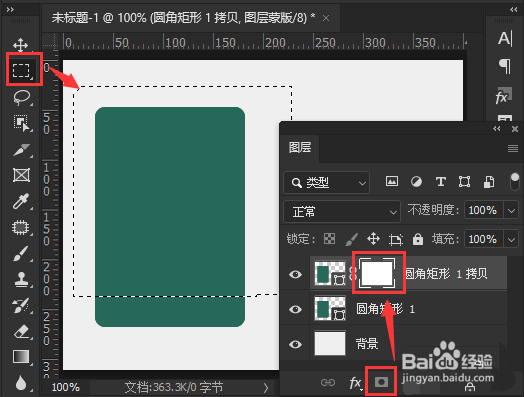Select the History Brush tool
524x397 pixels.
point(21,305)
